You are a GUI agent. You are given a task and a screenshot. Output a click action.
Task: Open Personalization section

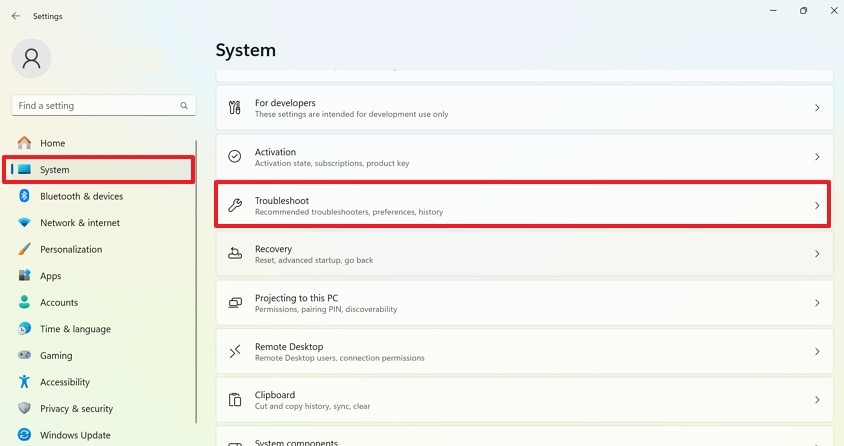[x=100, y=249]
